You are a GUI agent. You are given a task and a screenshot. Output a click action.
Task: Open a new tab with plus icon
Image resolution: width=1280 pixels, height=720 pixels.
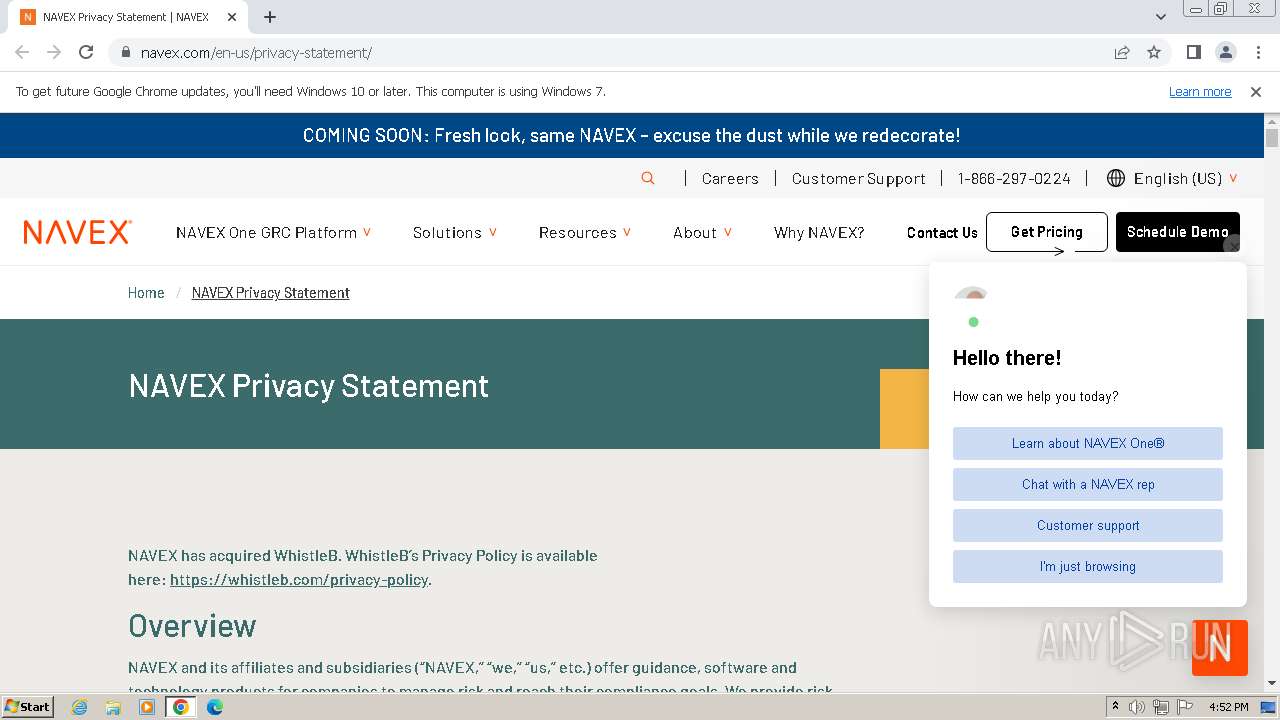tap(270, 17)
